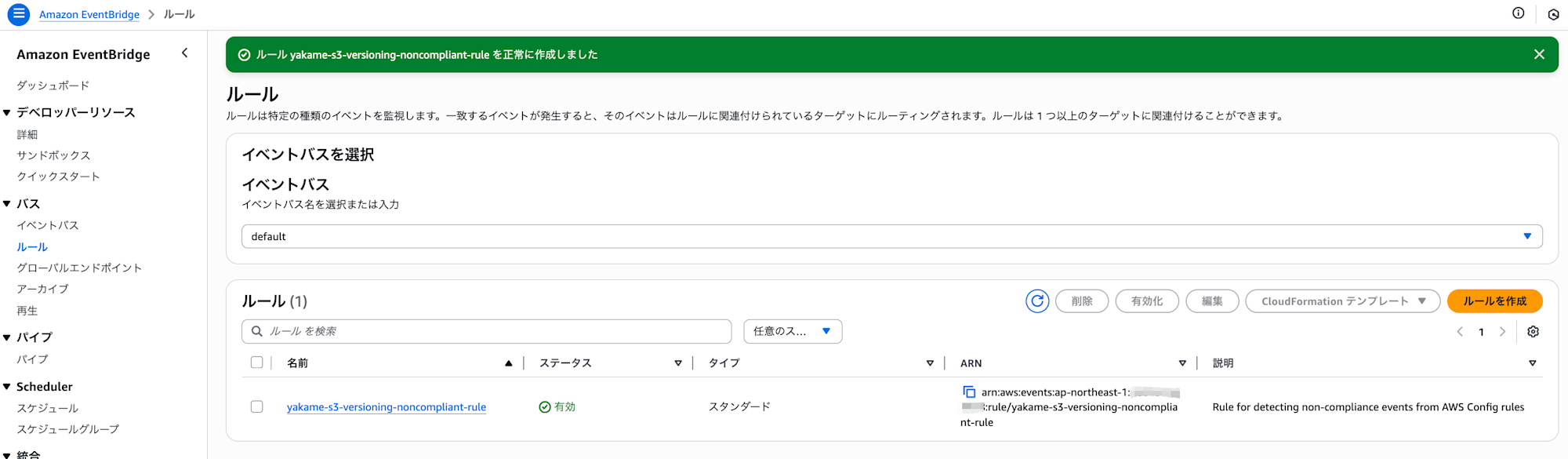Focus the ルールを検索 search field
1568x459 pixels.
(486, 331)
